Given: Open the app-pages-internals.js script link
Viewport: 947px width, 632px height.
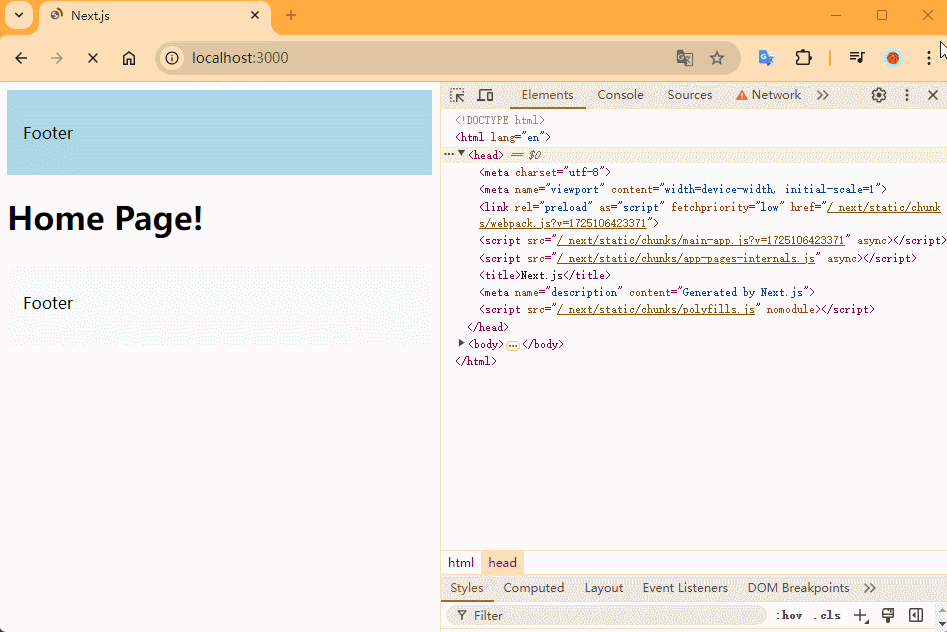Looking at the screenshot, I should click(x=686, y=258).
